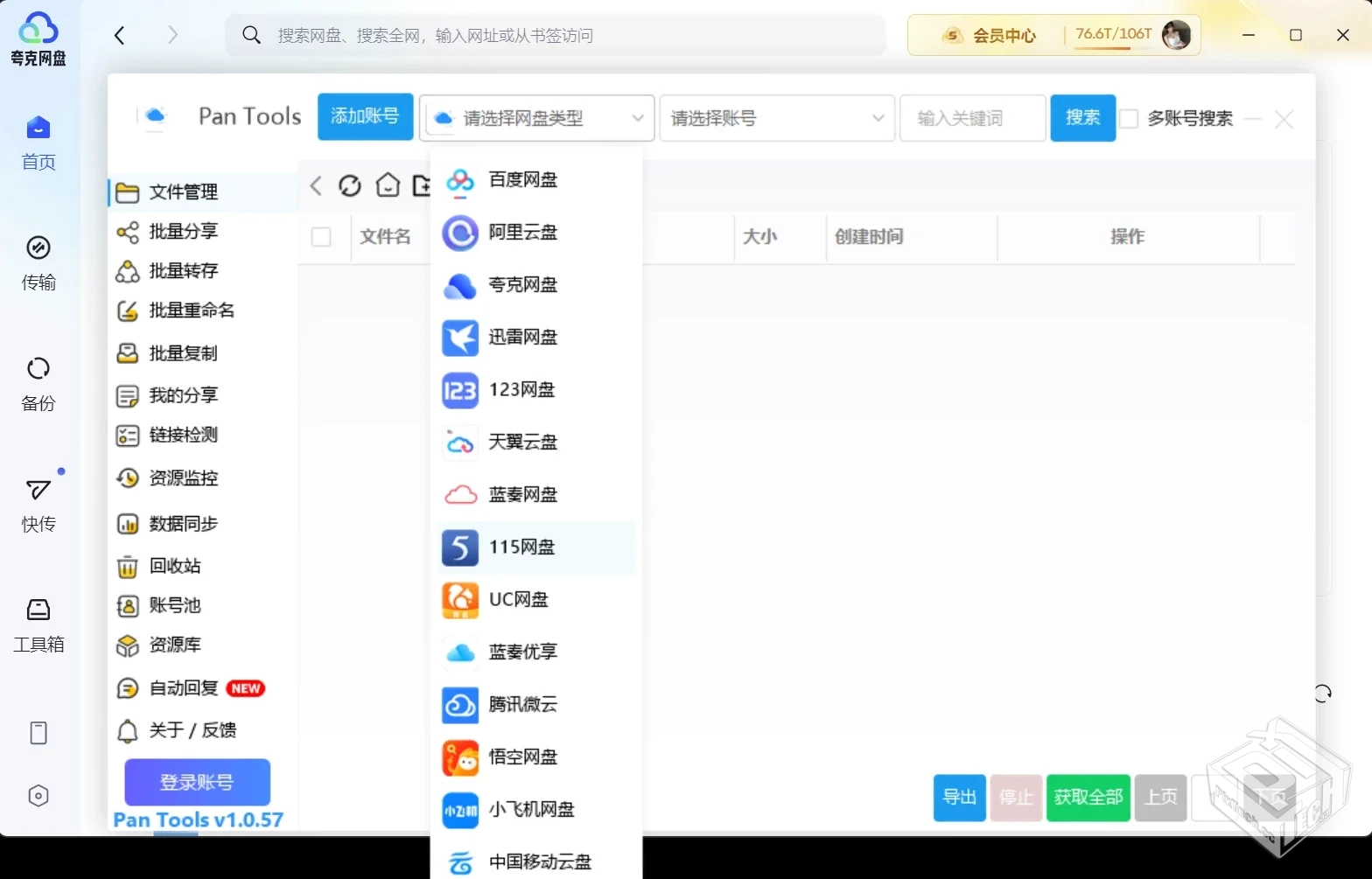Choose 悟空网盘 from the list
This screenshot has width=1372, height=879.
[536, 757]
